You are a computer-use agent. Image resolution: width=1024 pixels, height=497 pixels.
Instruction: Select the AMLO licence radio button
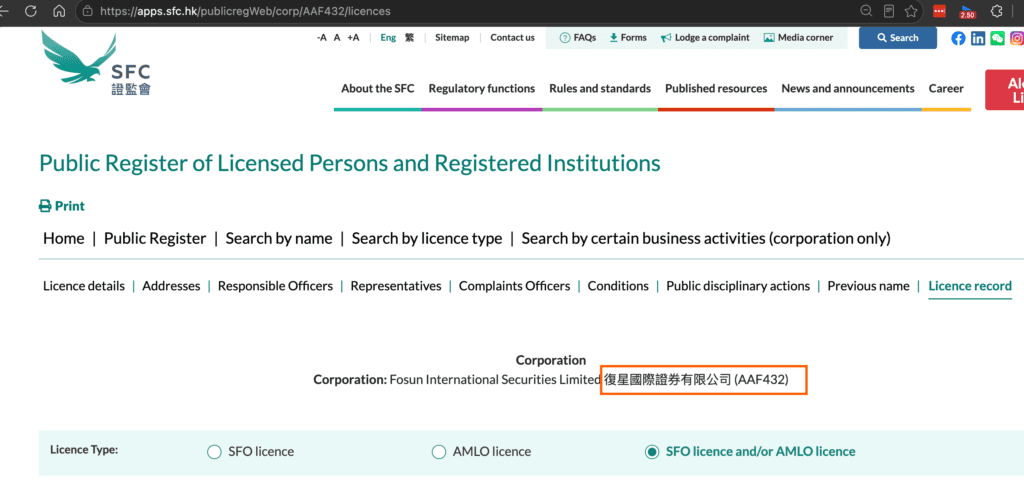pos(439,452)
